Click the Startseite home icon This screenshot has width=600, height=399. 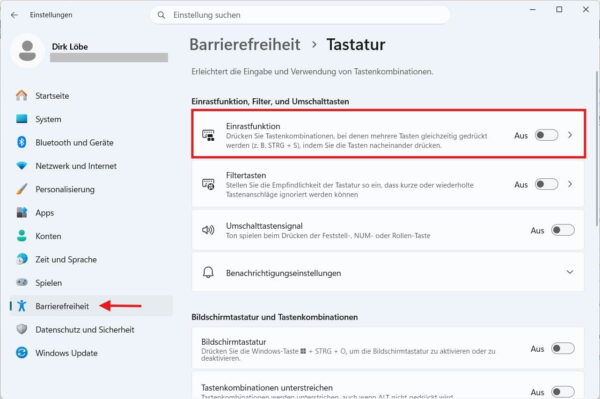click(x=22, y=95)
